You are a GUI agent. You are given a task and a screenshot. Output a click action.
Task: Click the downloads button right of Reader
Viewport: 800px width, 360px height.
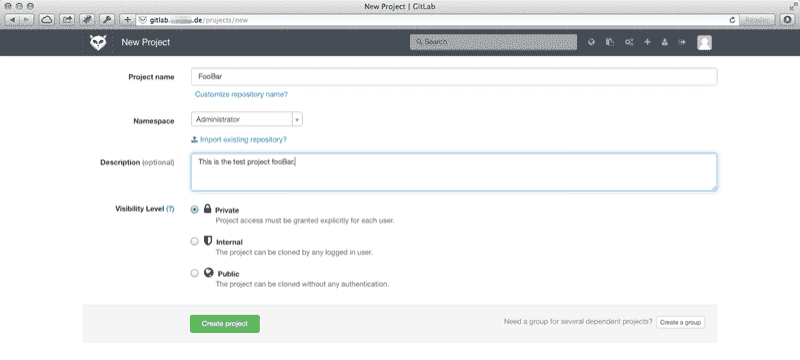[788, 20]
